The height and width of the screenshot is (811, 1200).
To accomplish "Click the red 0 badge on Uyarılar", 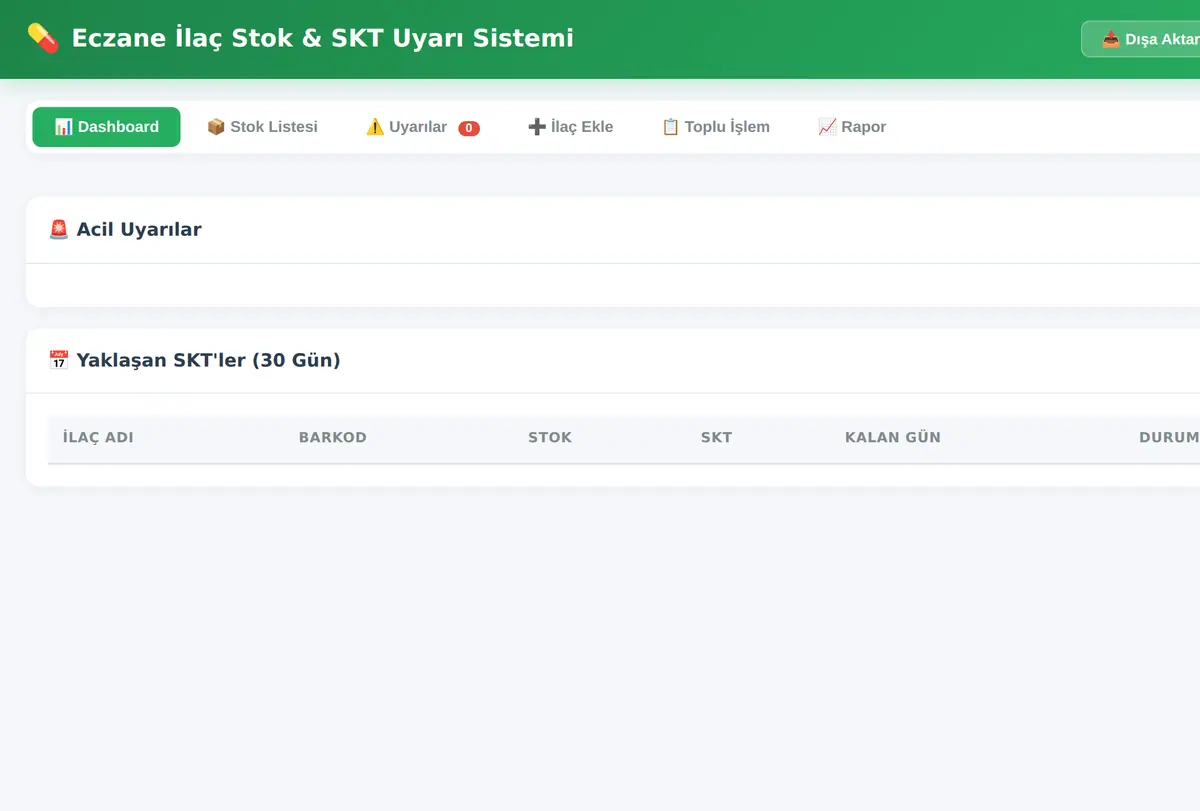I will click(469, 128).
